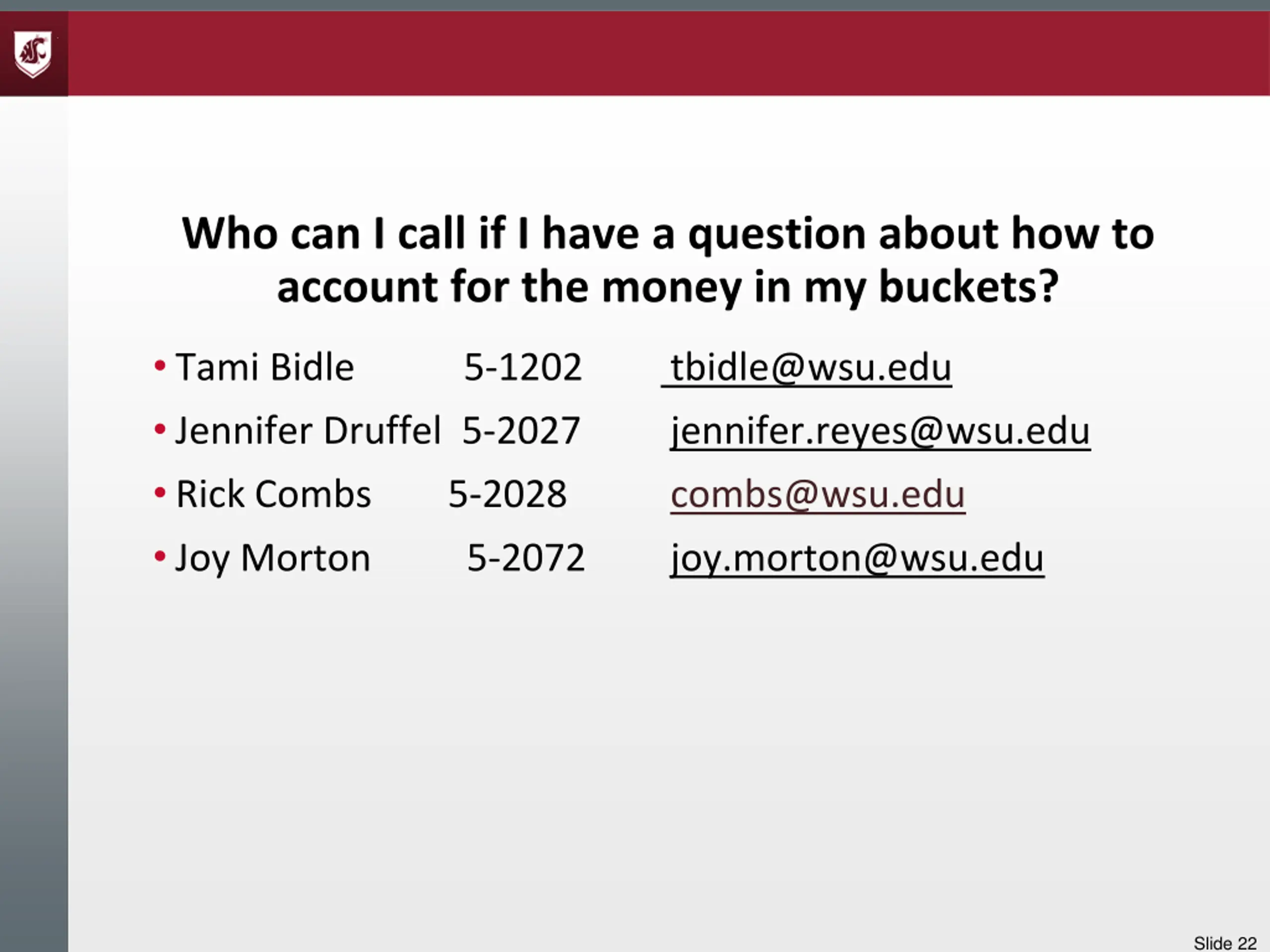Screen dimensions: 1270x952
Task: Click phone extension 5-2028
Action: coord(507,495)
